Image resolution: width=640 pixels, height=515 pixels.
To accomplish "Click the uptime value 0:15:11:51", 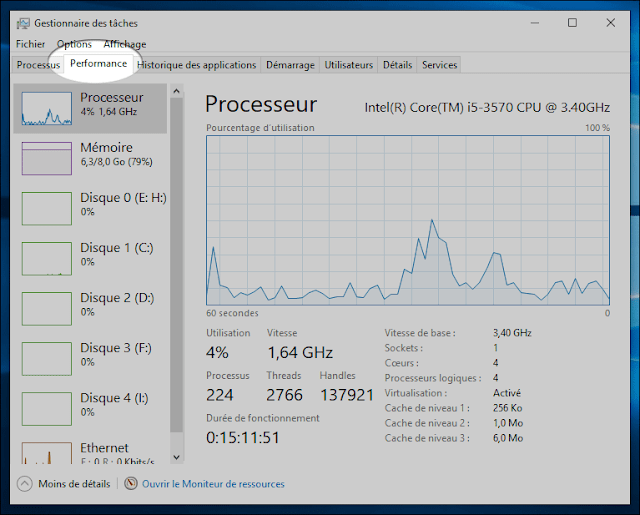I will 243,438.
